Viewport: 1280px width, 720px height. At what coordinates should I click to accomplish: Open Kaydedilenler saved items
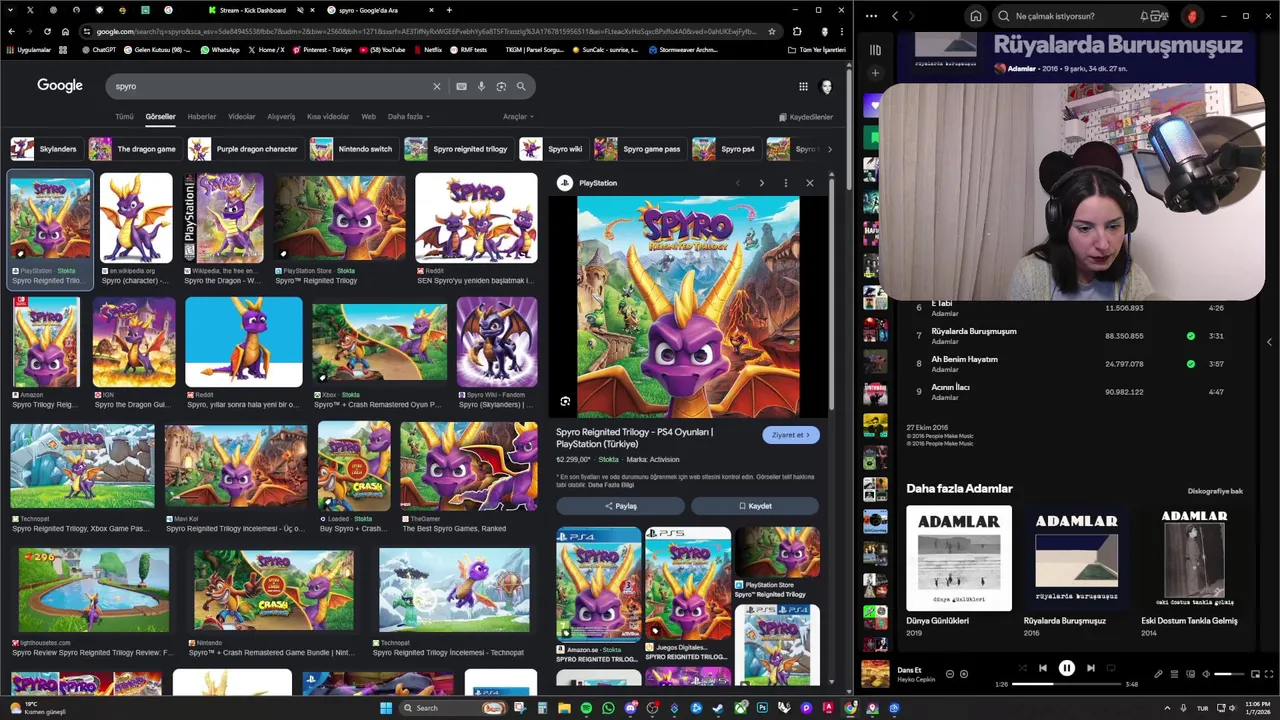coord(805,117)
